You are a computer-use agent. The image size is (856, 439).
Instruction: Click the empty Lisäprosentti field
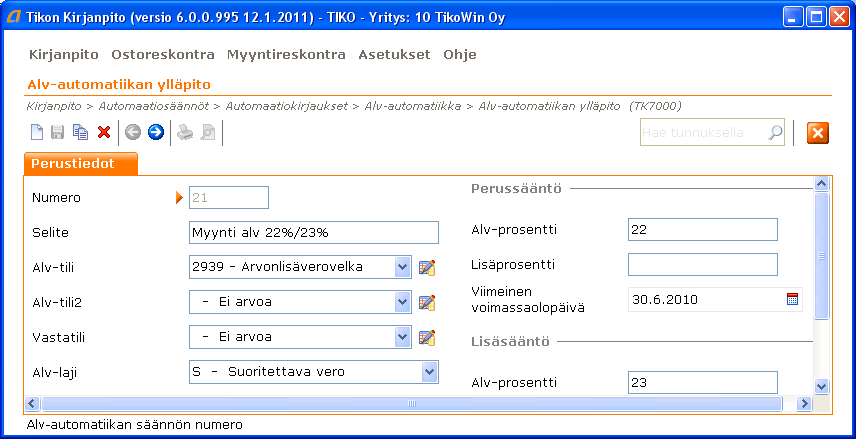pyautogui.click(x=703, y=264)
